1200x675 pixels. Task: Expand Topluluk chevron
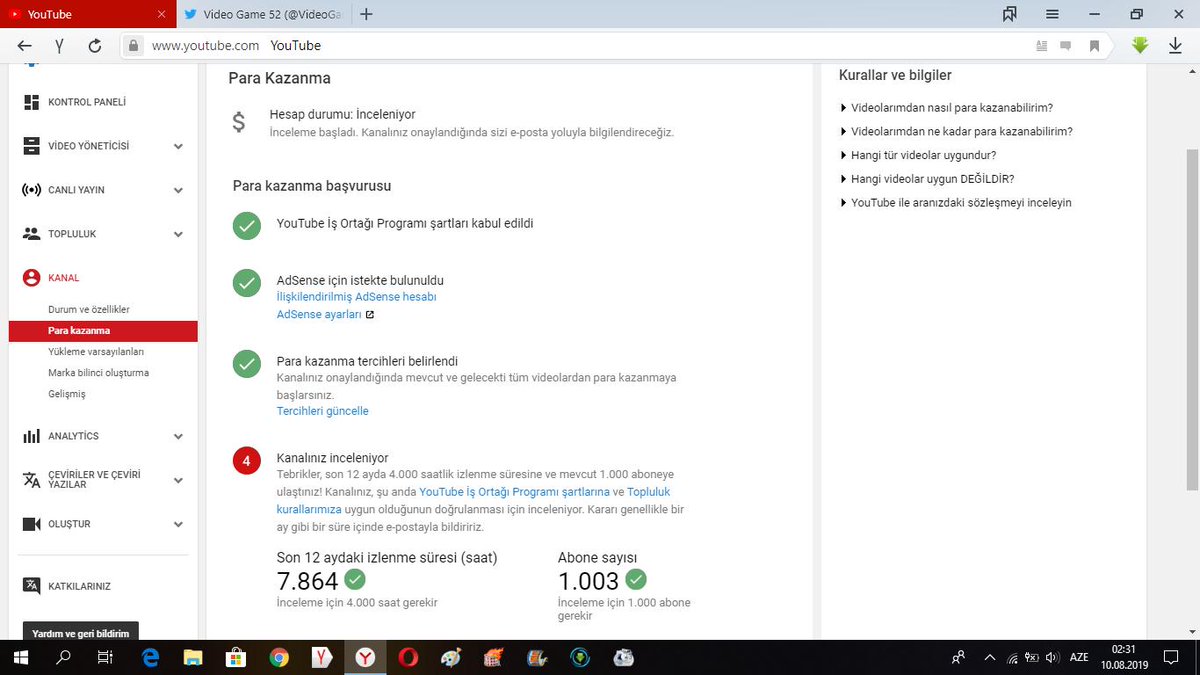click(x=178, y=234)
